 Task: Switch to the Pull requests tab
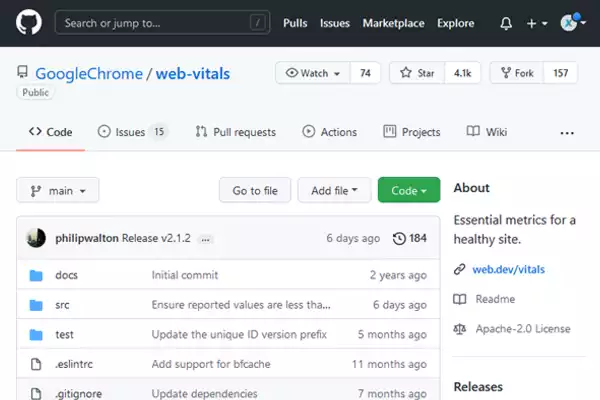pyautogui.click(x=235, y=132)
